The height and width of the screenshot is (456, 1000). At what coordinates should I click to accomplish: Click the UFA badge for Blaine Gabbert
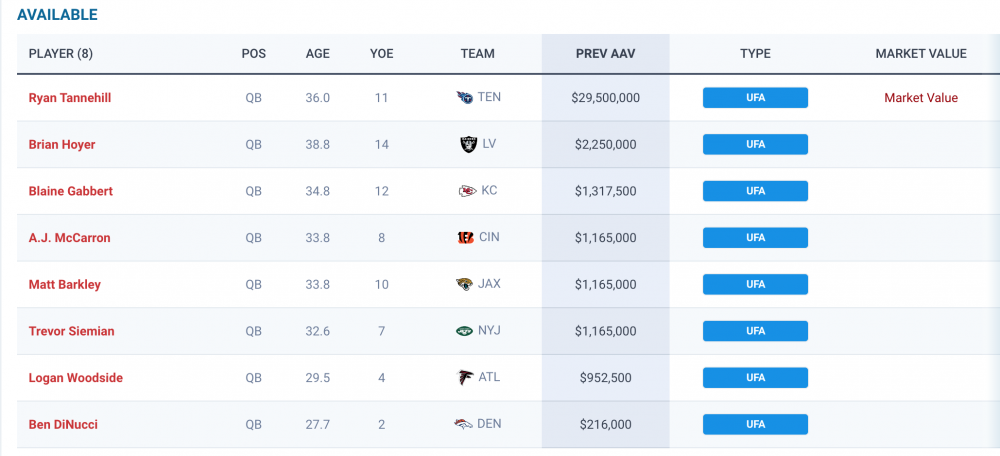point(755,191)
